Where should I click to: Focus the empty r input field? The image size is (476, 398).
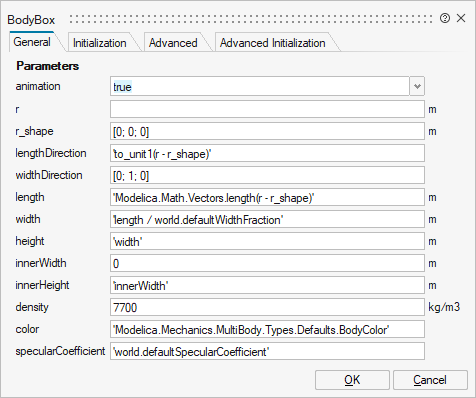tap(267, 109)
